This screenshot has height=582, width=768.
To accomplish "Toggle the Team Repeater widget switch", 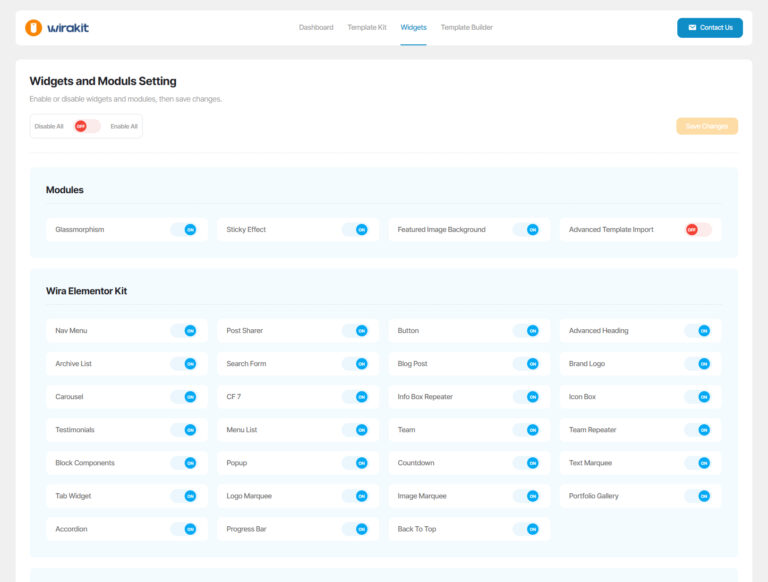I will [x=697, y=430].
